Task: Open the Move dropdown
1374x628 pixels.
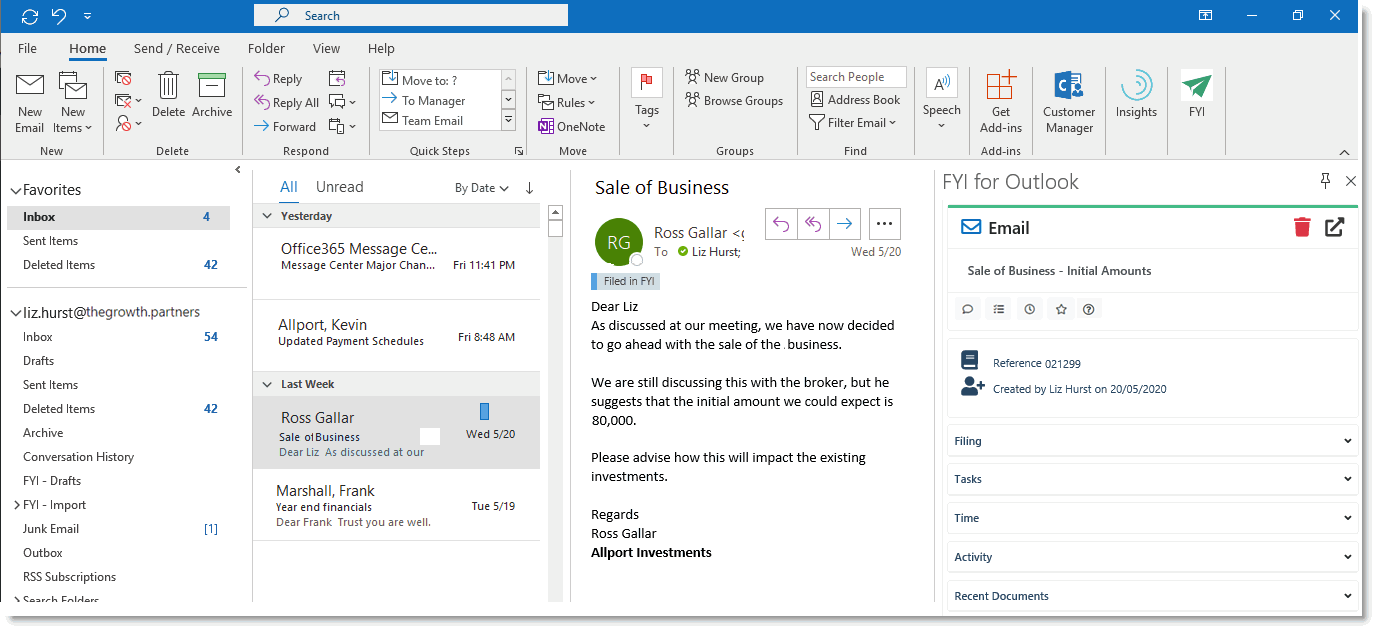Action: [567, 78]
